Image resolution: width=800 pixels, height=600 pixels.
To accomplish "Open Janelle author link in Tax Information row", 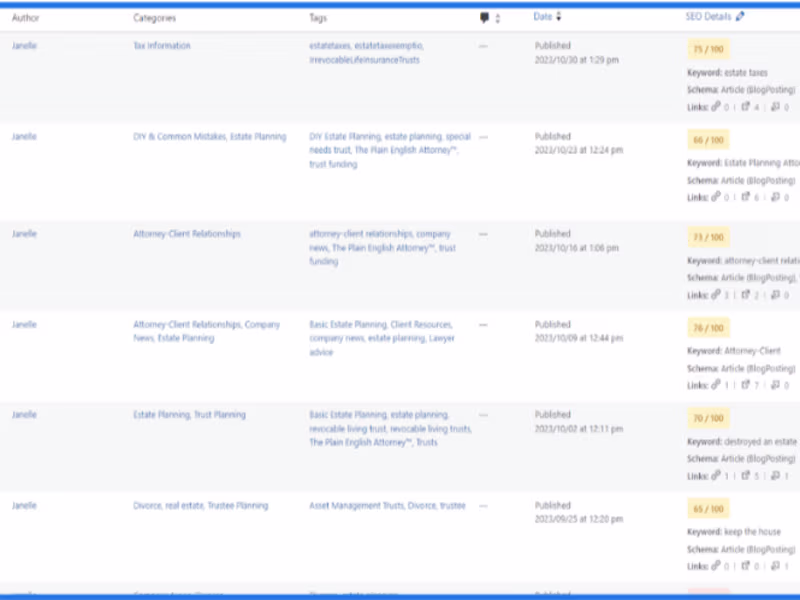I will [x=24, y=45].
